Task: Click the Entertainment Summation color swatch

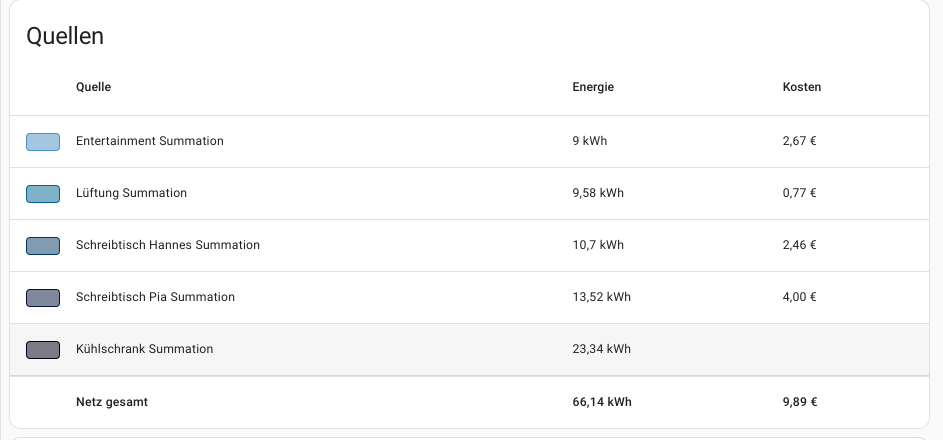Action: tap(43, 142)
